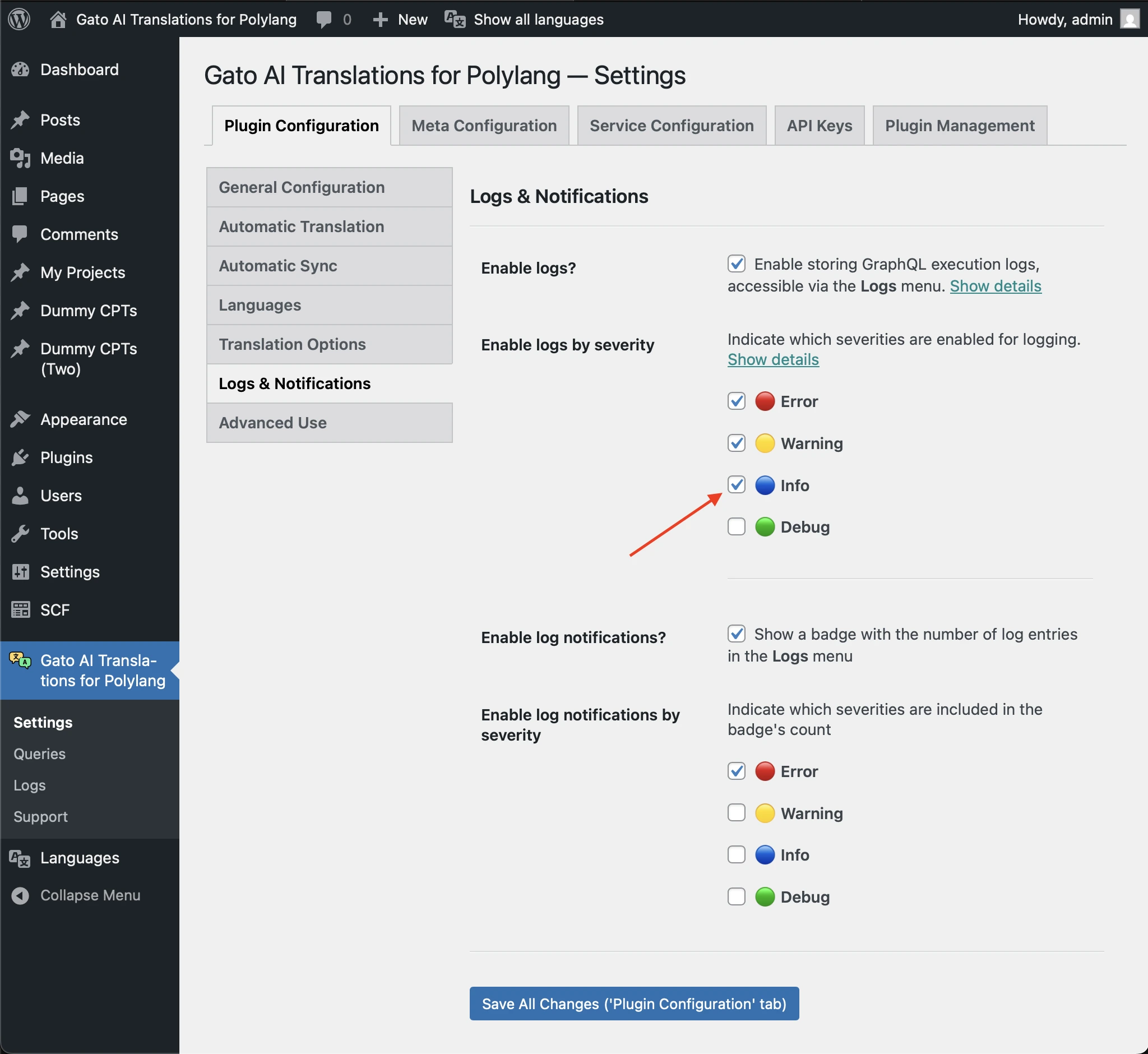
Task: Open the Translation Options section
Action: point(292,344)
